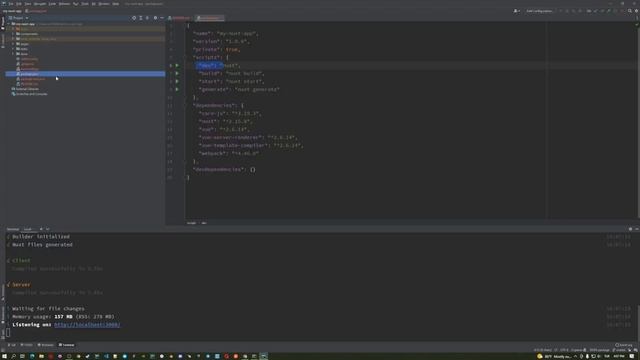Screen dimensions: 640x360
Task: Expand the node_modules folder
Action: point(13,39)
